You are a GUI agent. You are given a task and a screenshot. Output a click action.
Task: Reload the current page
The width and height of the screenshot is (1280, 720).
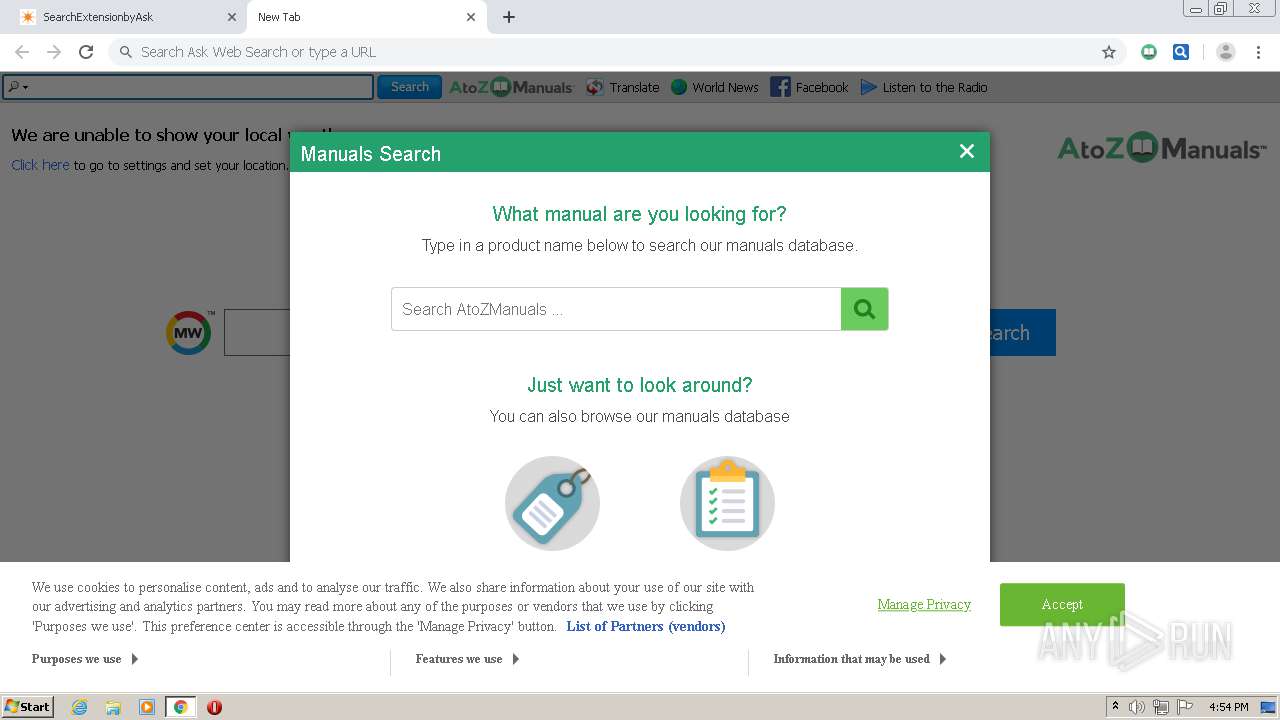(x=86, y=52)
